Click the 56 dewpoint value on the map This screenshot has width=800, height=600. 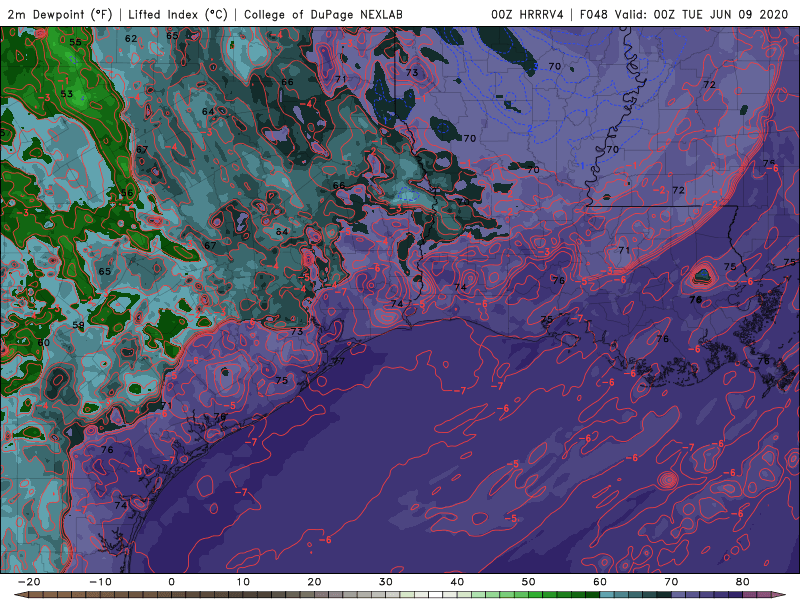tap(127, 193)
